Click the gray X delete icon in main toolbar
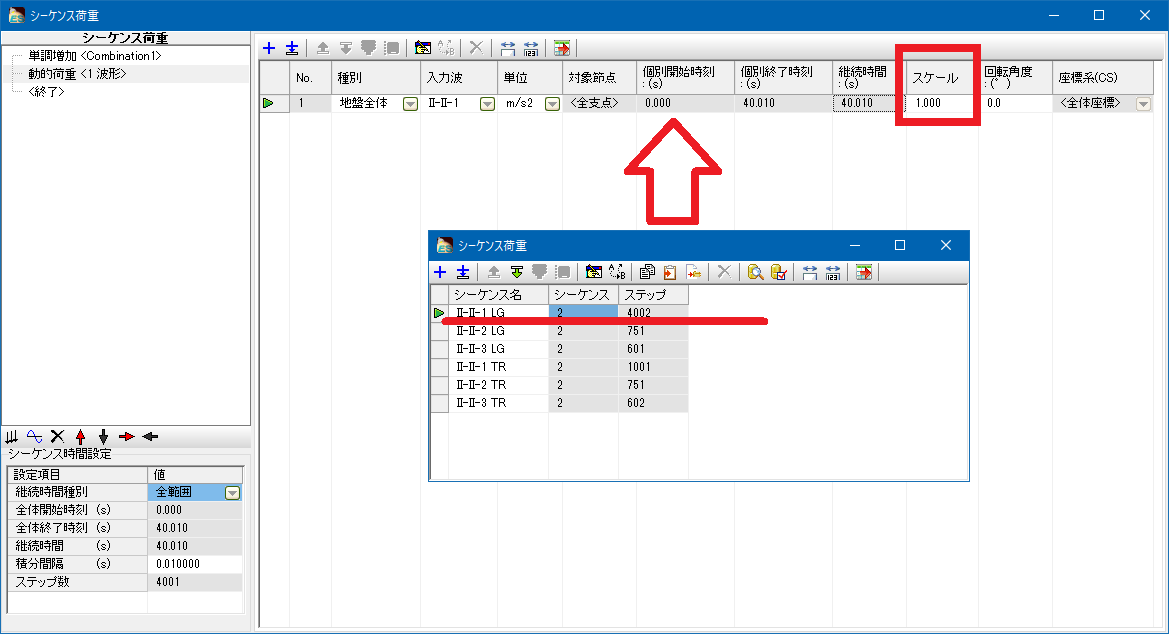Screen dimensions: 1169x634 tap(476, 48)
